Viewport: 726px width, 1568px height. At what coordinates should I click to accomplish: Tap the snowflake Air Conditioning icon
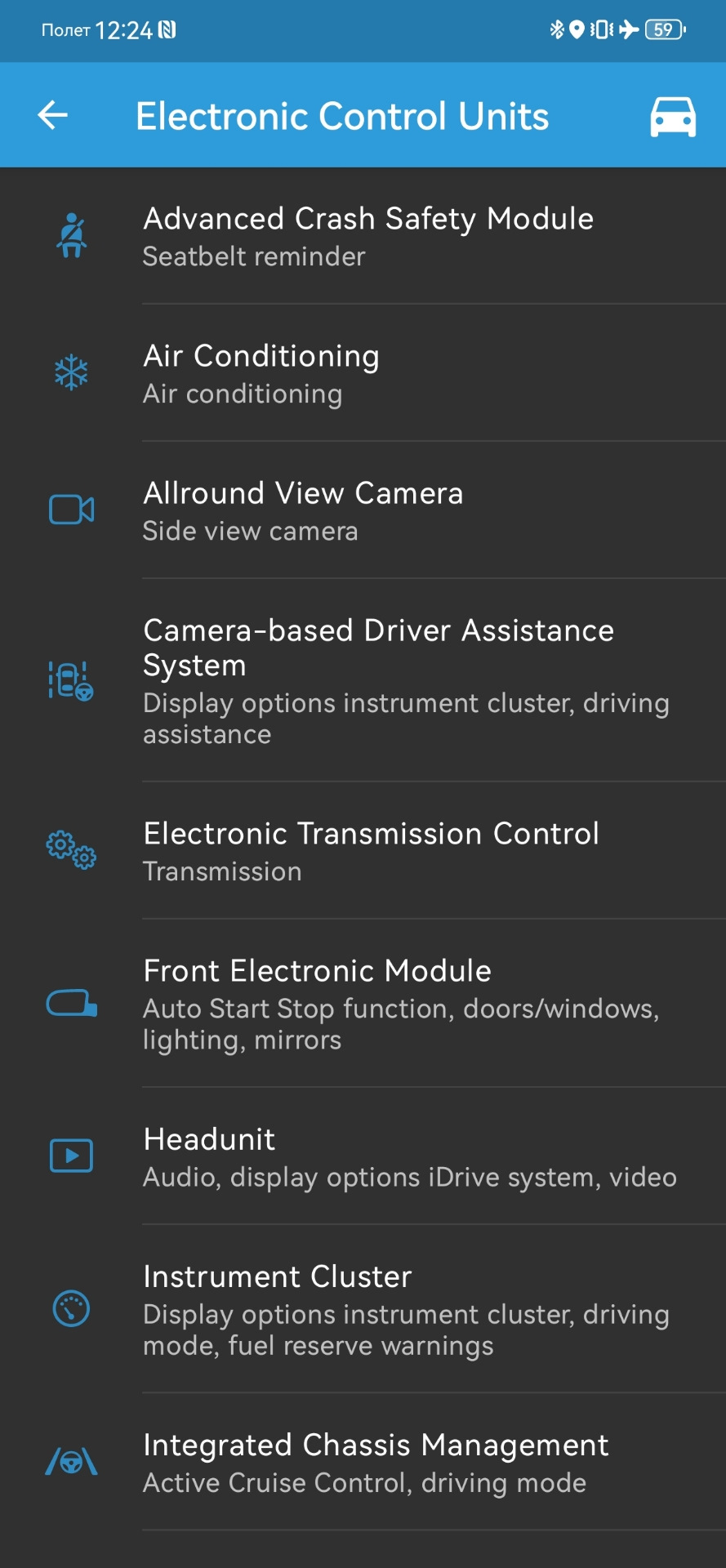click(x=72, y=373)
